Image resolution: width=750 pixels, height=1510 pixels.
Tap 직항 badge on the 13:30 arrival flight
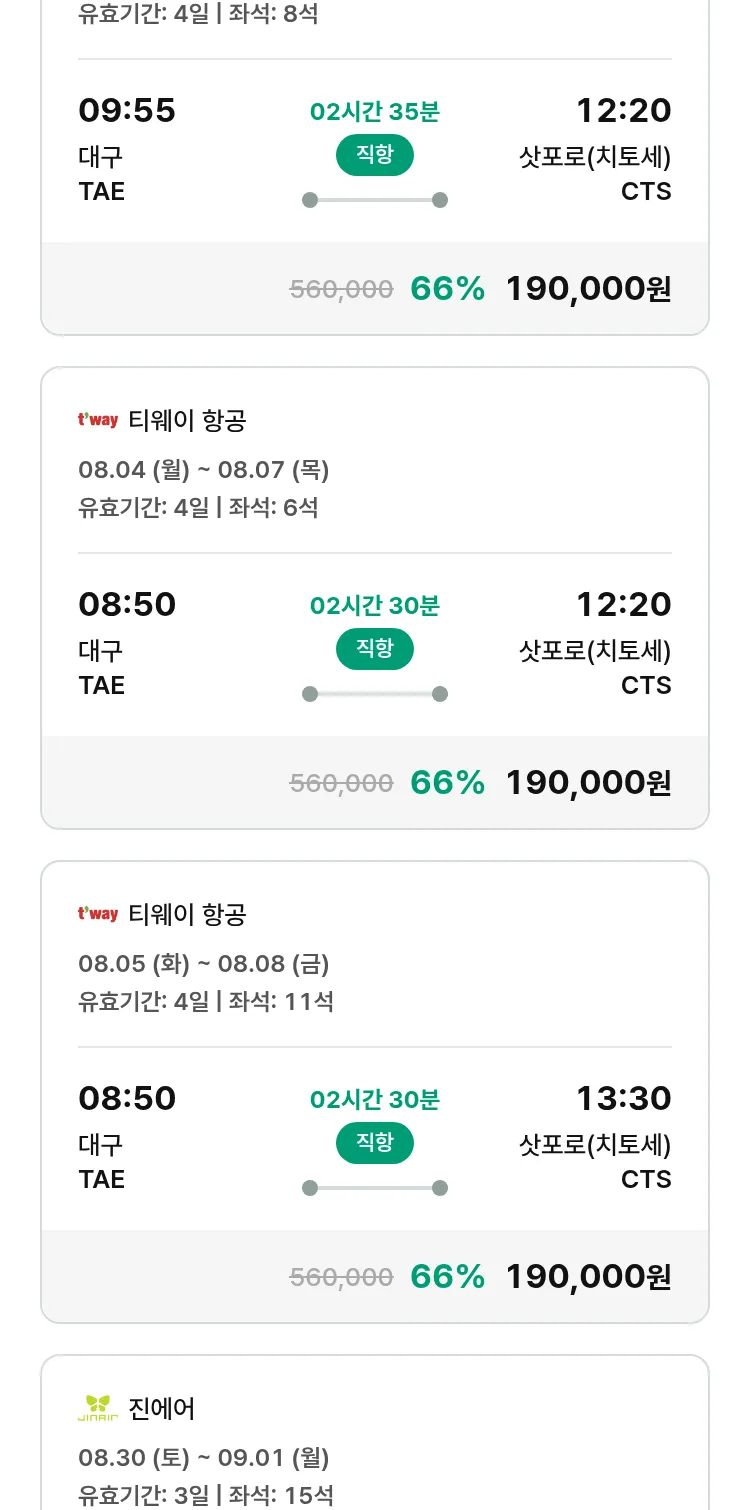click(374, 1143)
